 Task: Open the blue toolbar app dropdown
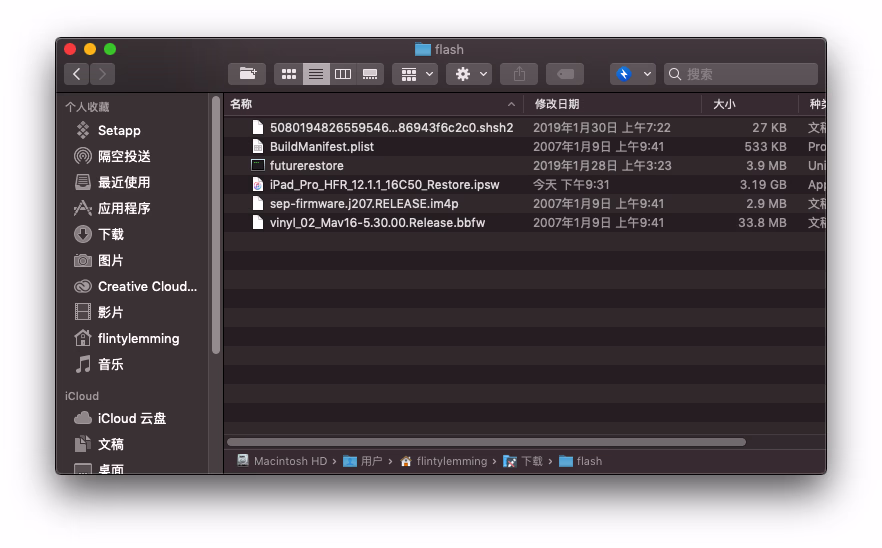633,74
